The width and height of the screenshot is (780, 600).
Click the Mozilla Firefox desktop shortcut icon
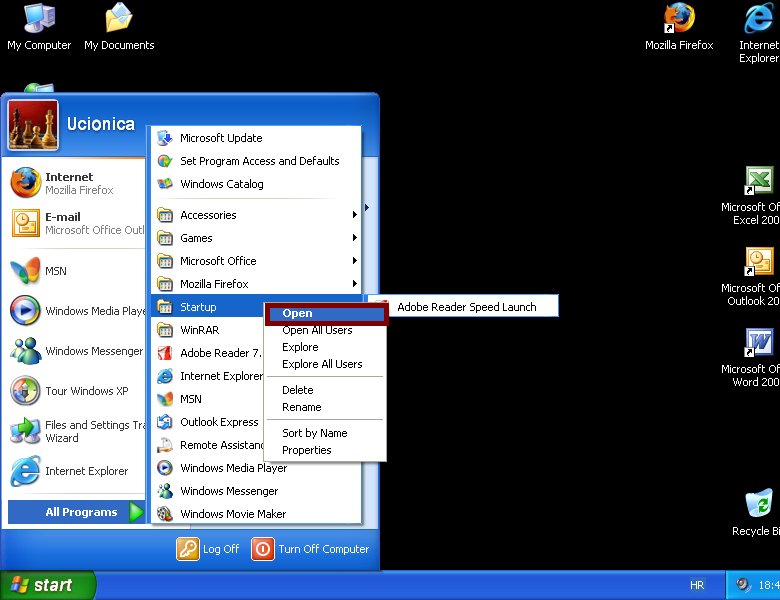(x=679, y=27)
